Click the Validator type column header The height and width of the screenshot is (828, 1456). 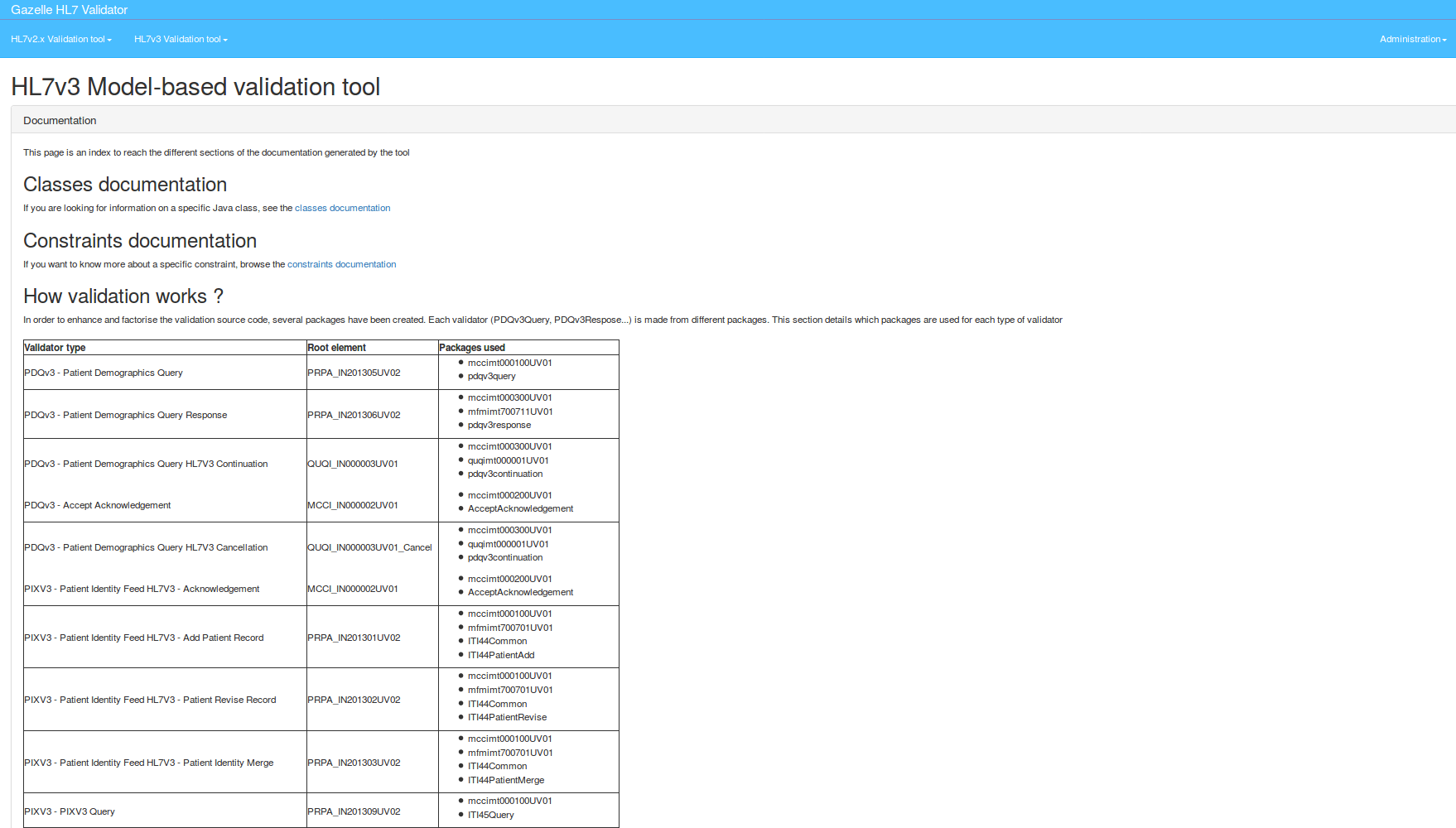[55, 348]
